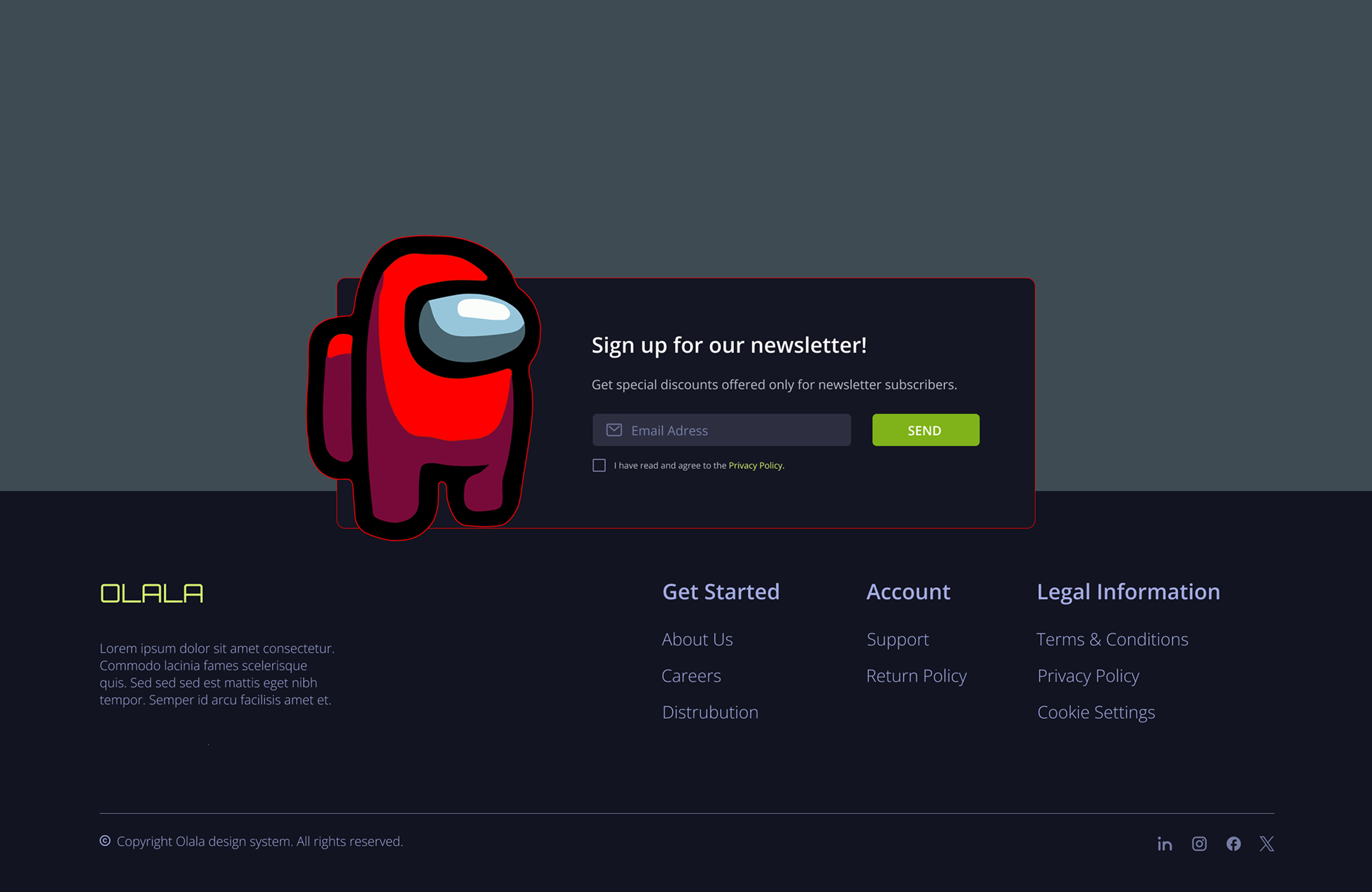
Task: Open the Instagram social icon
Action: [x=1199, y=844]
